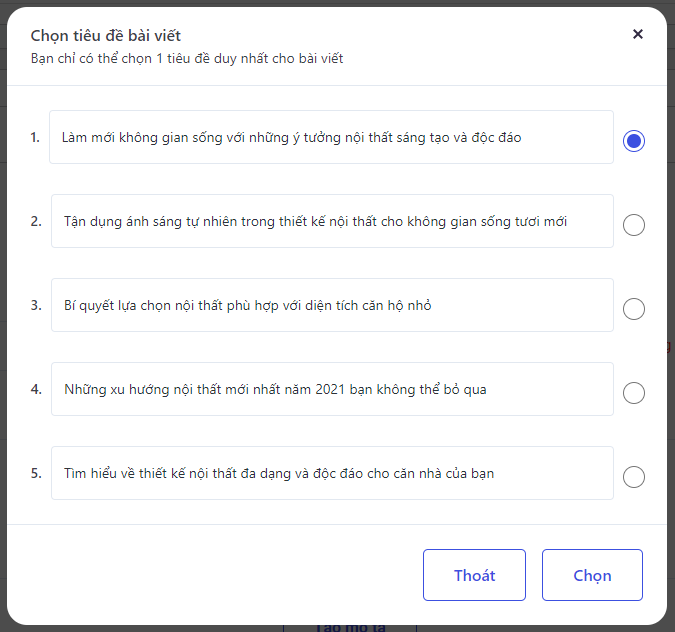Screen dimensions: 675x632
Task: Close the title selection dialog with X
Action: click(638, 34)
